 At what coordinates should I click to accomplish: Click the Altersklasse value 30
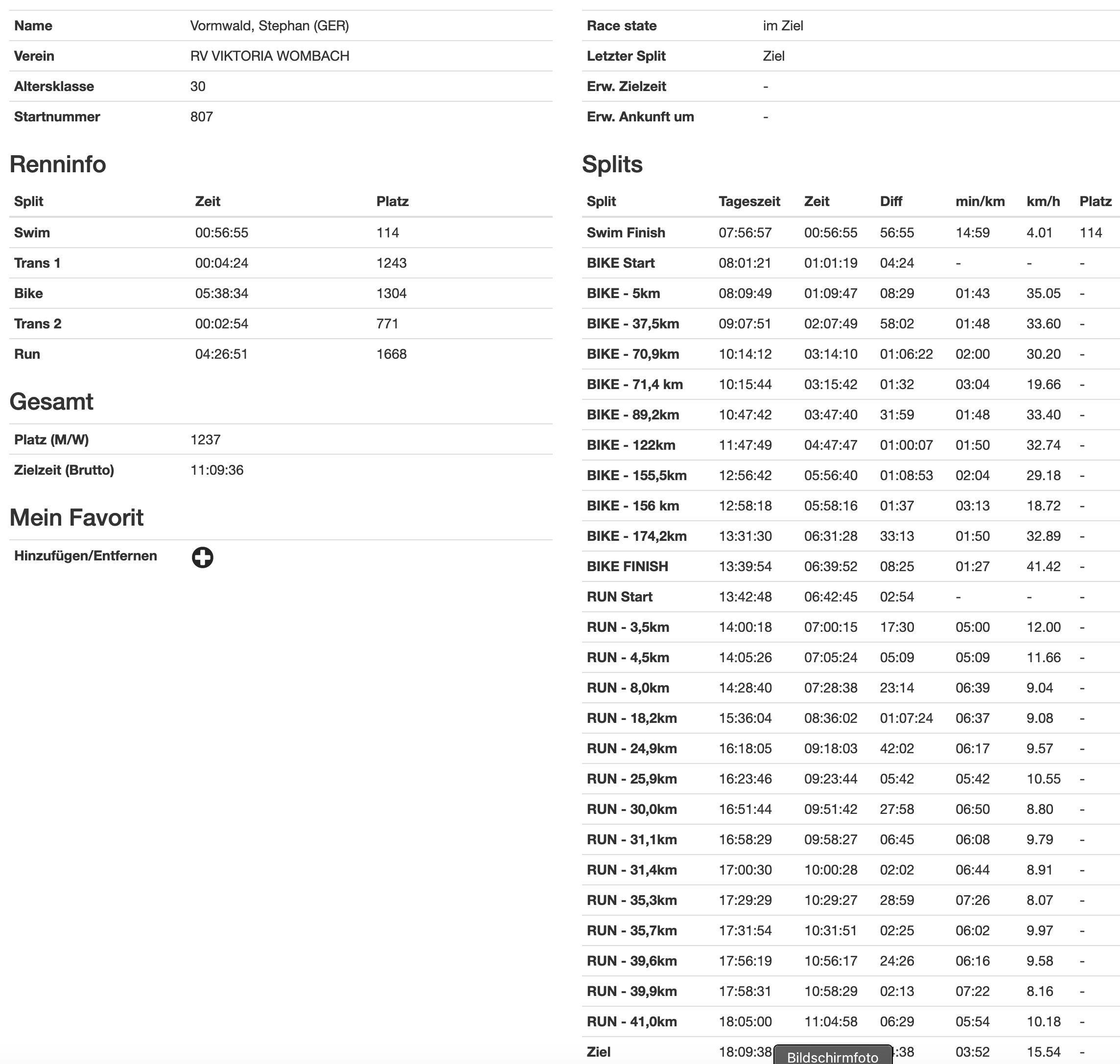click(197, 86)
